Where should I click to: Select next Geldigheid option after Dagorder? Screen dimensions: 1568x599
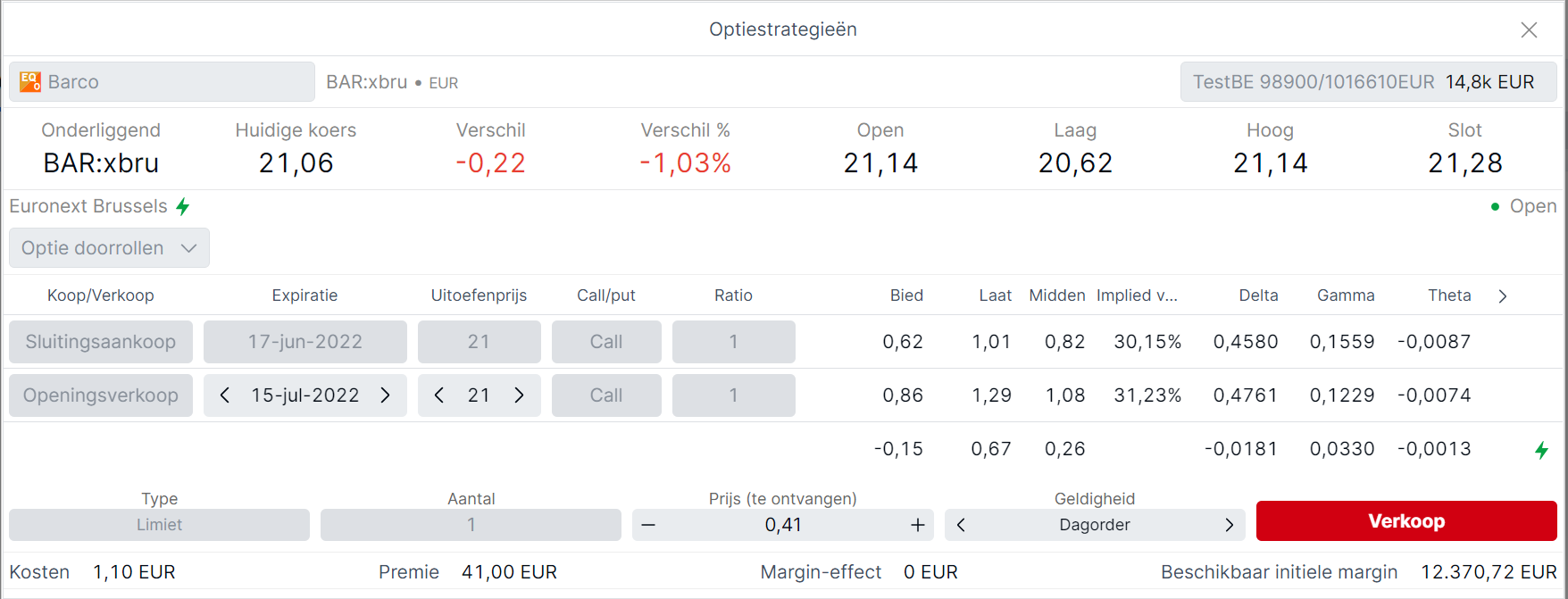tap(1230, 525)
